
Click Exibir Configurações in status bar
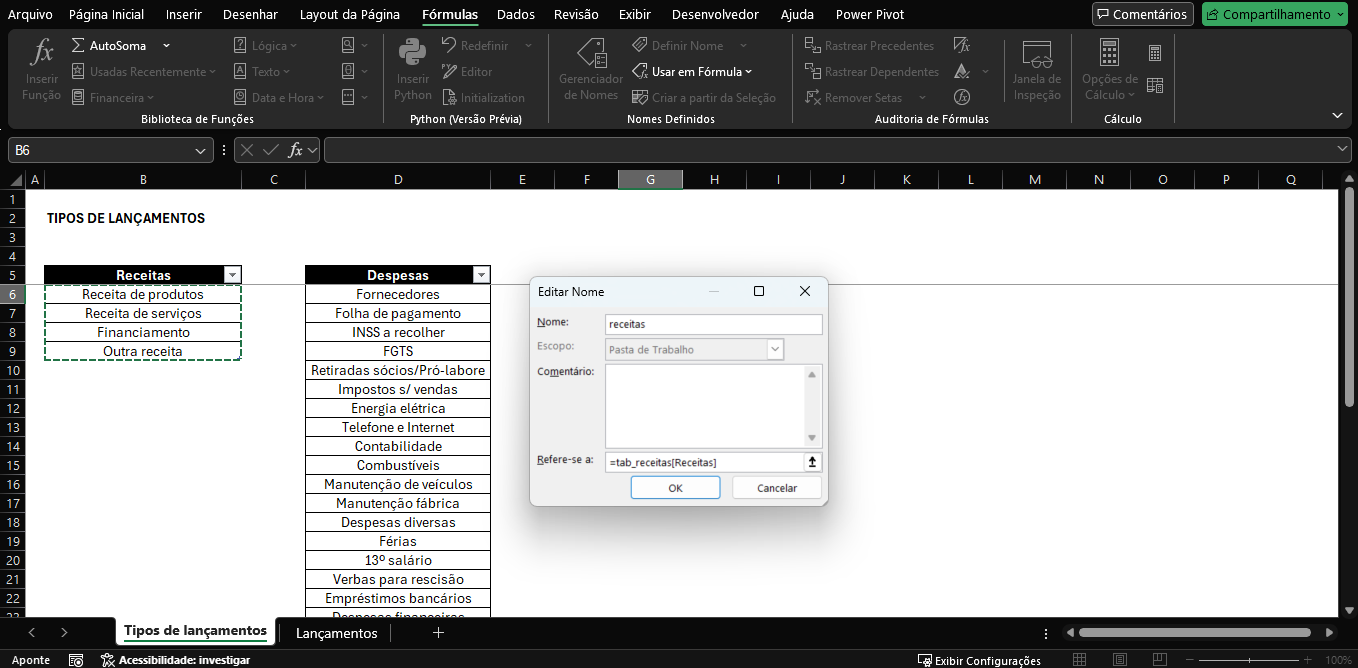click(x=979, y=660)
